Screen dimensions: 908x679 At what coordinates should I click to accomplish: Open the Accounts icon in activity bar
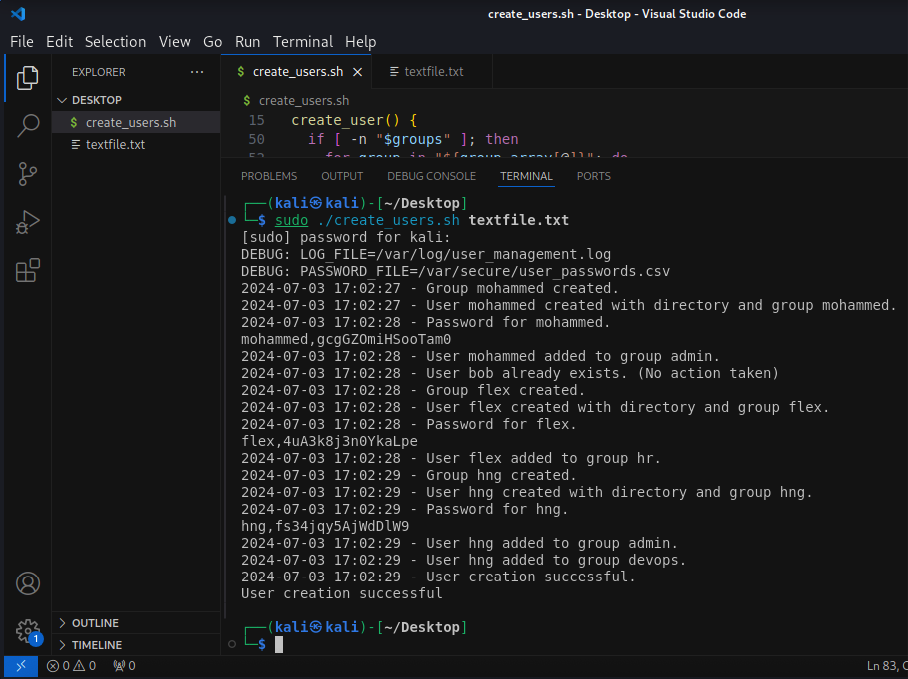27,583
